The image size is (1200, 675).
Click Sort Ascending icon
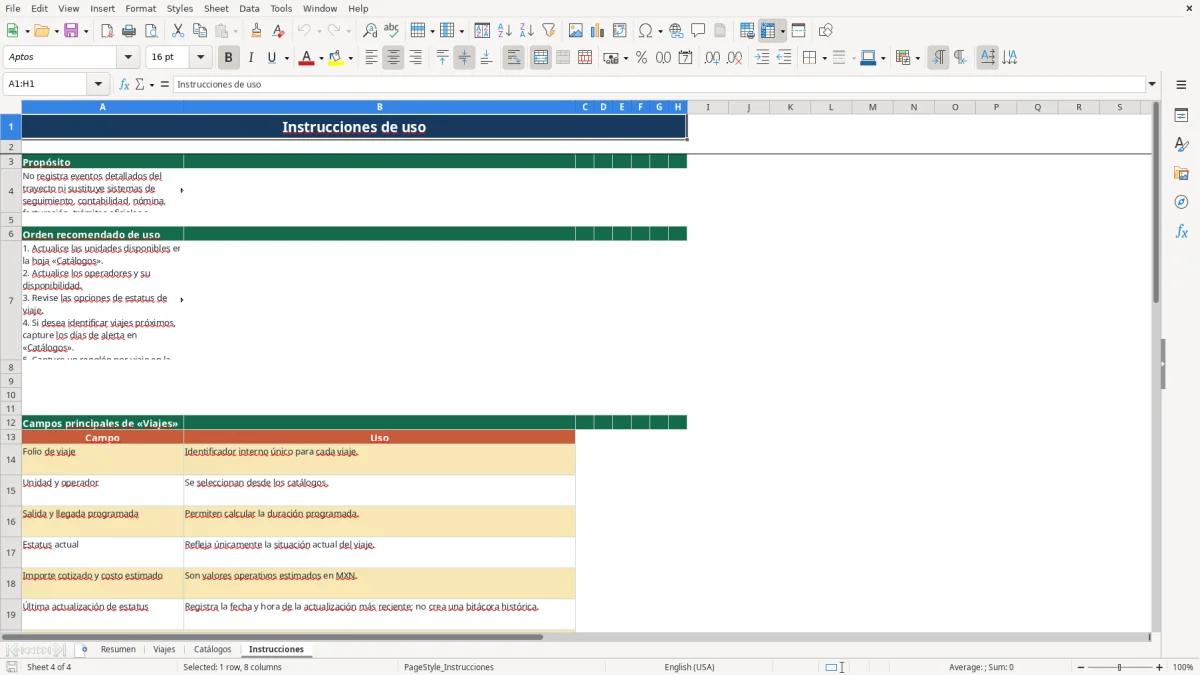click(505, 31)
